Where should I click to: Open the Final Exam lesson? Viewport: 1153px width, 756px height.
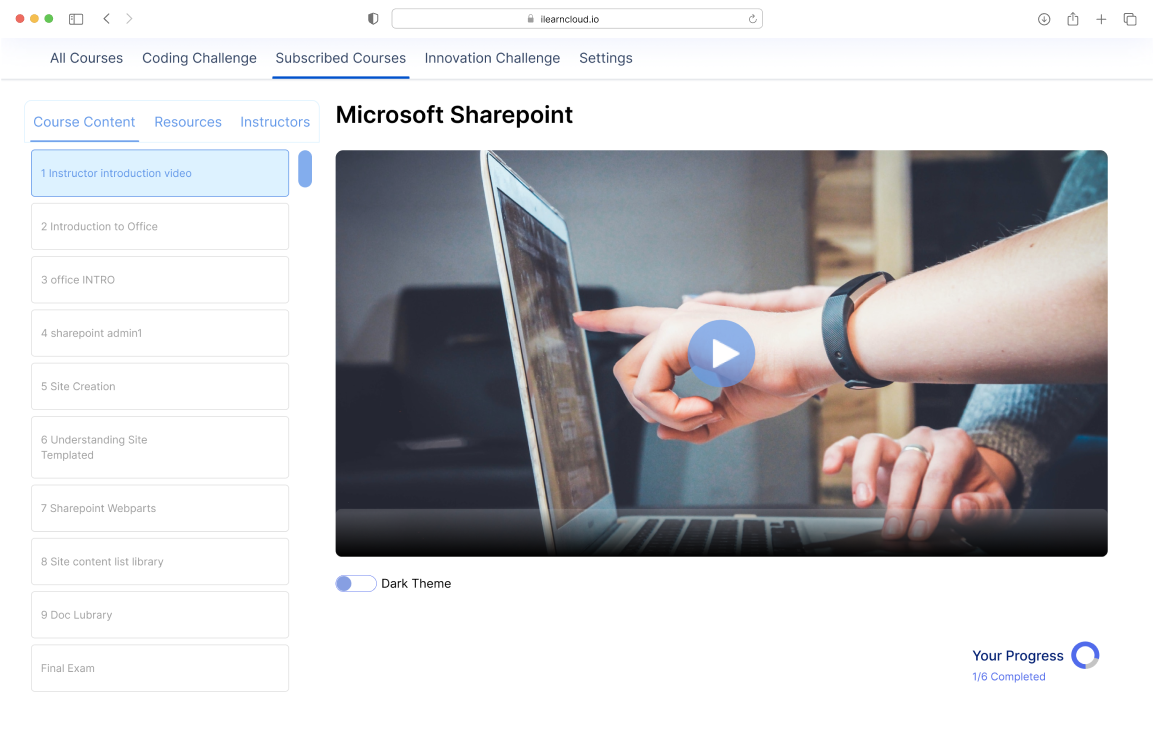159,668
